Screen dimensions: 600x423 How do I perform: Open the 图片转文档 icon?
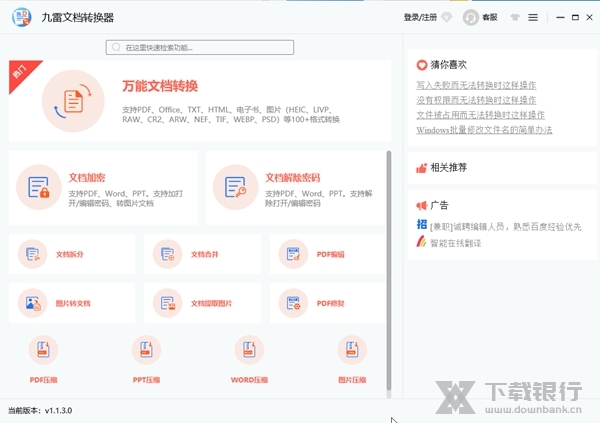point(33,303)
